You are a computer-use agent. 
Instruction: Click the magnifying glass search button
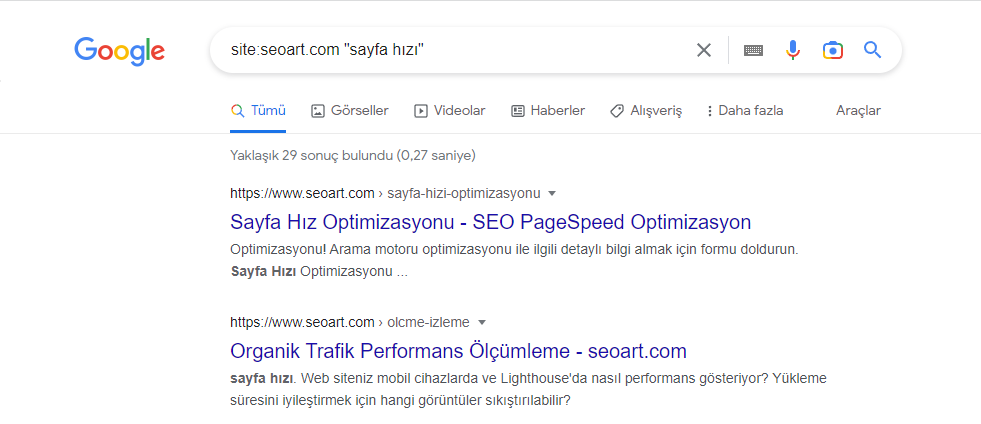[872, 50]
